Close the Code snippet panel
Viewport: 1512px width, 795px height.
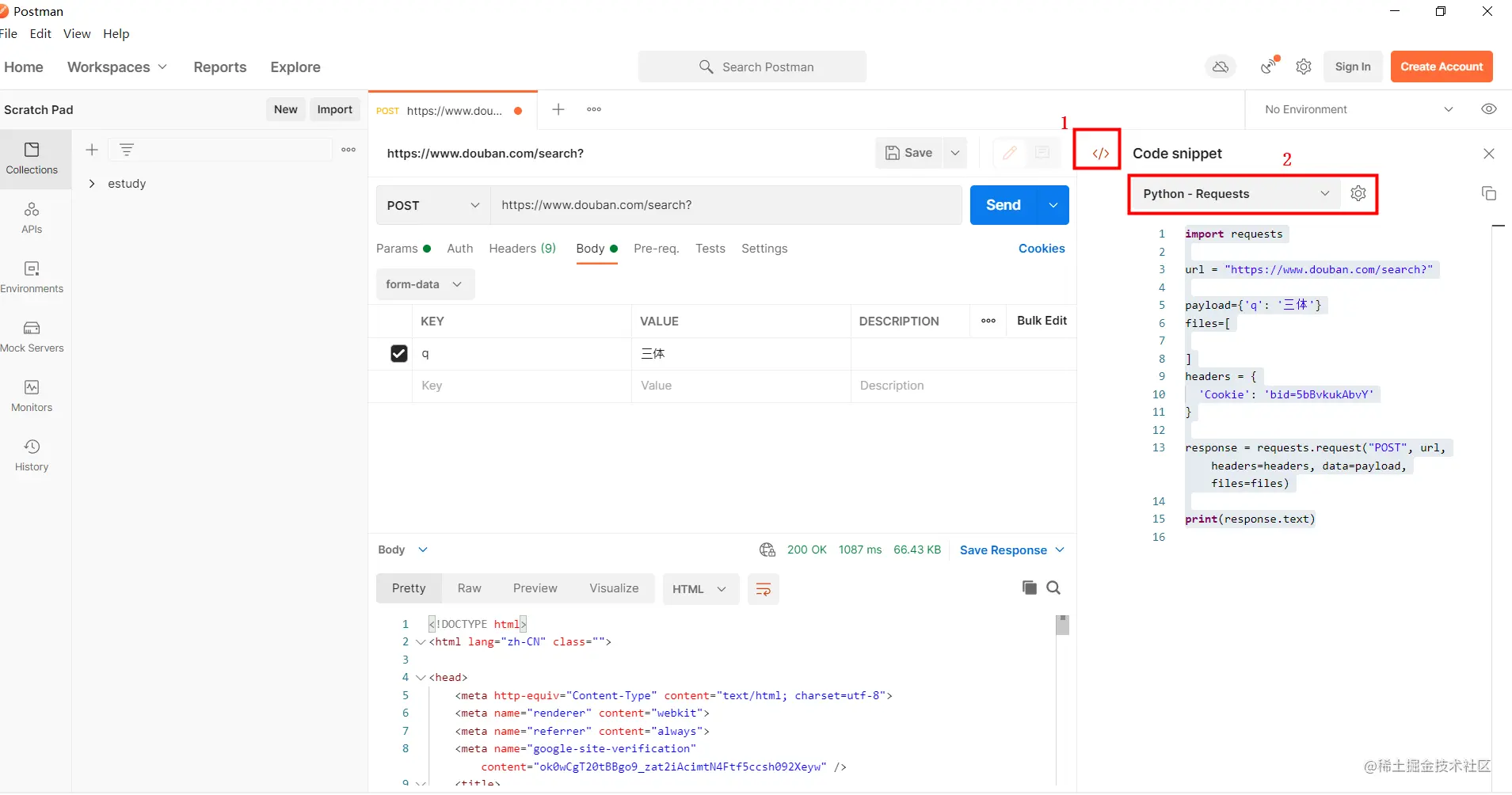coord(1489,154)
